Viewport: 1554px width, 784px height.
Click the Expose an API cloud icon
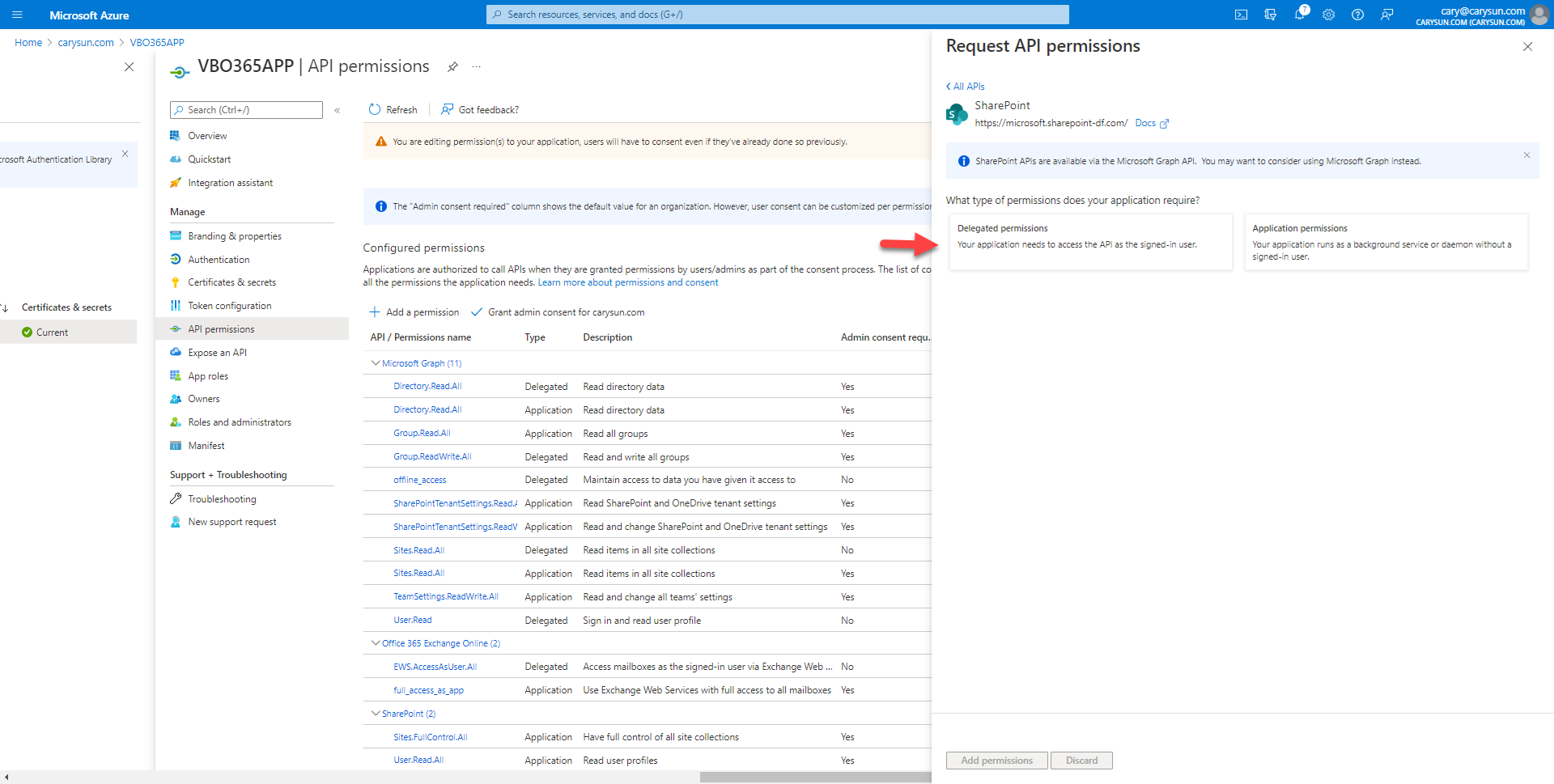click(x=175, y=352)
